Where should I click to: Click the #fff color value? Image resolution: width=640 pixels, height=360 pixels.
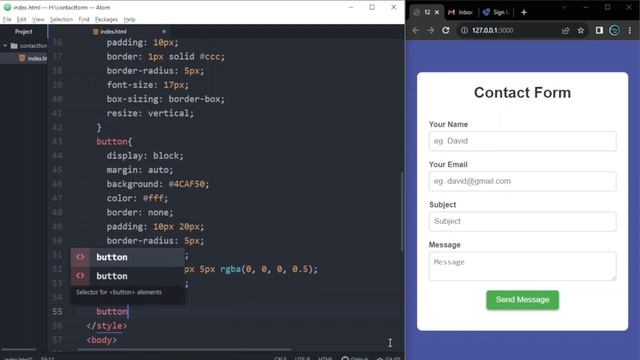(153, 198)
